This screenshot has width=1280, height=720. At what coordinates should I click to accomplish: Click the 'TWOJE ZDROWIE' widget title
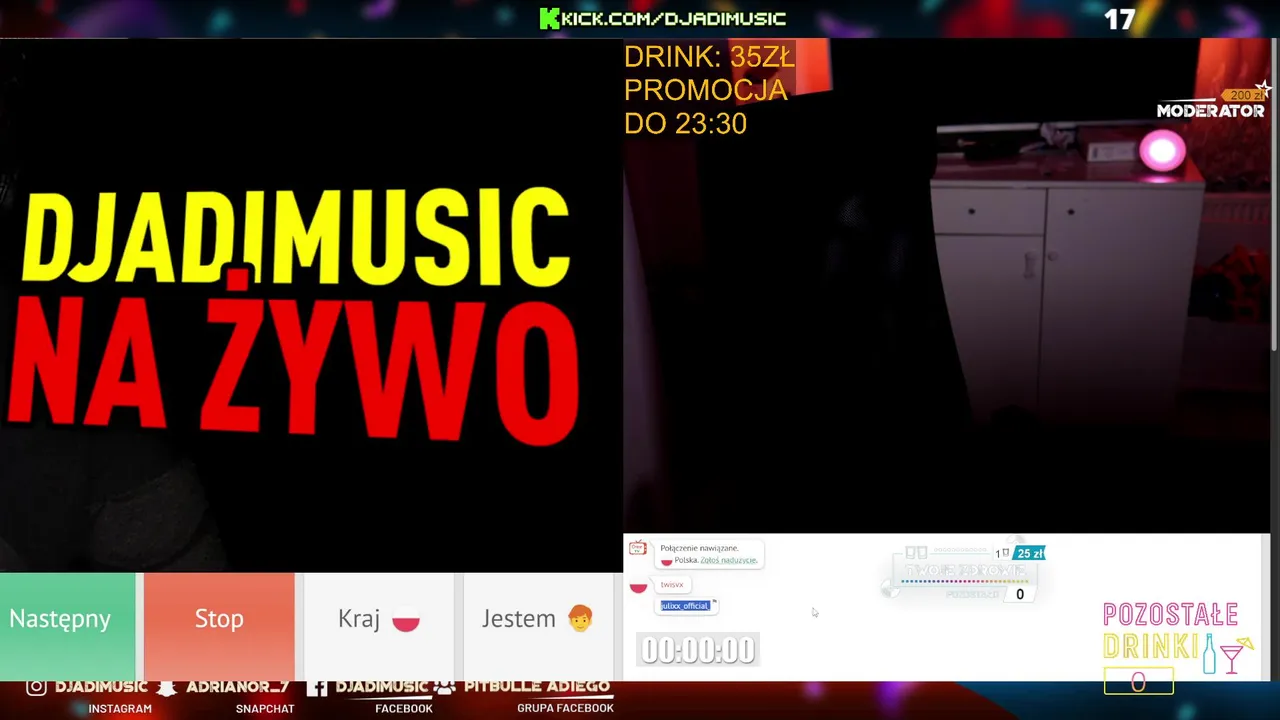(x=966, y=570)
